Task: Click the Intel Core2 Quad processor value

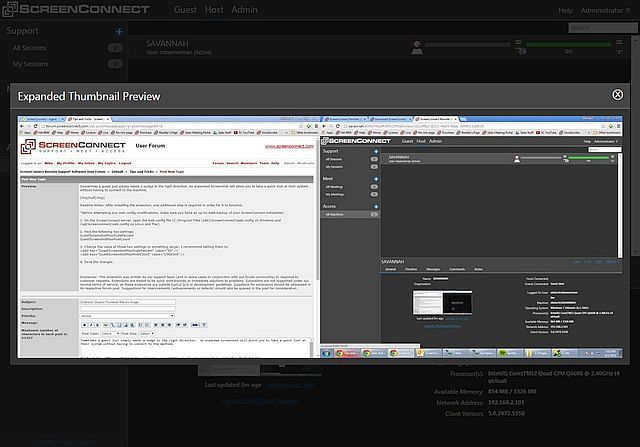Action: (554, 377)
